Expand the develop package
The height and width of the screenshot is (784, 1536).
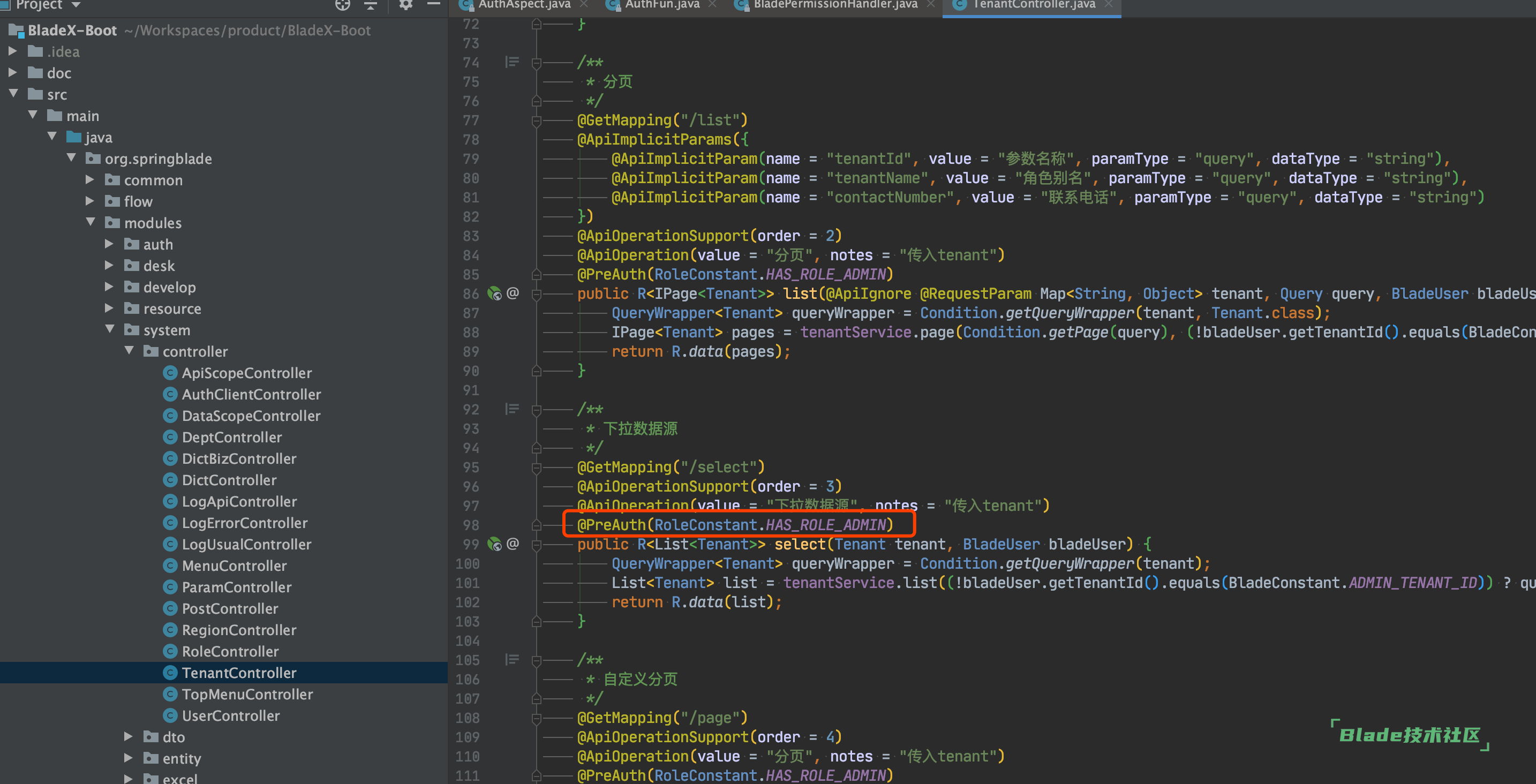[109, 287]
